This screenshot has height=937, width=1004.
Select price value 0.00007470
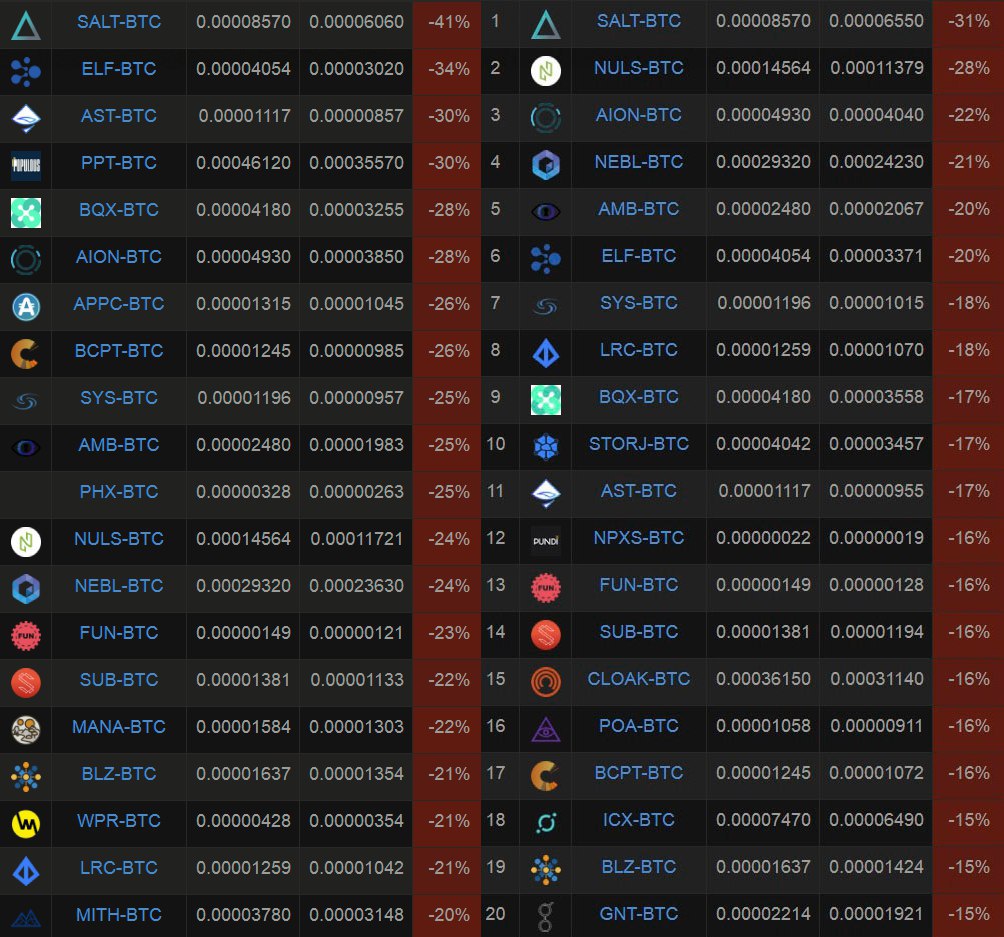click(763, 820)
